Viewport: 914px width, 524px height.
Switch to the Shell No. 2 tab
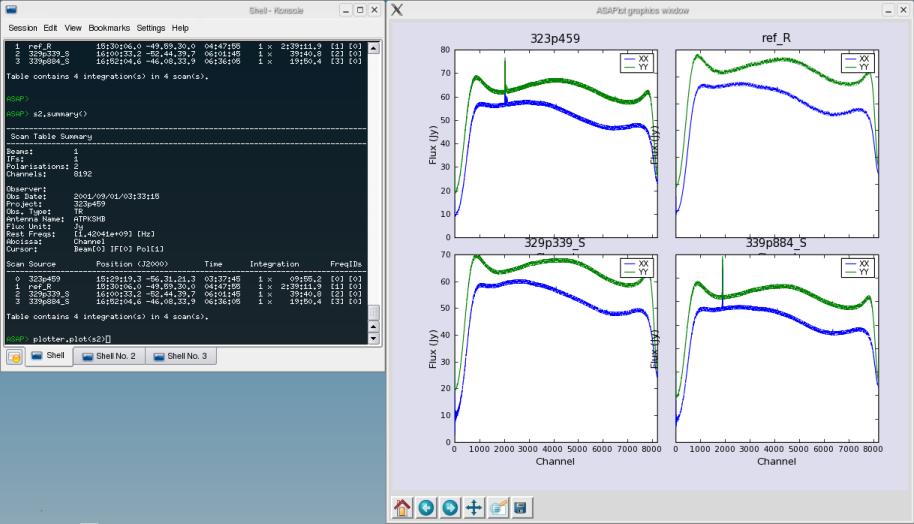(110, 356)
